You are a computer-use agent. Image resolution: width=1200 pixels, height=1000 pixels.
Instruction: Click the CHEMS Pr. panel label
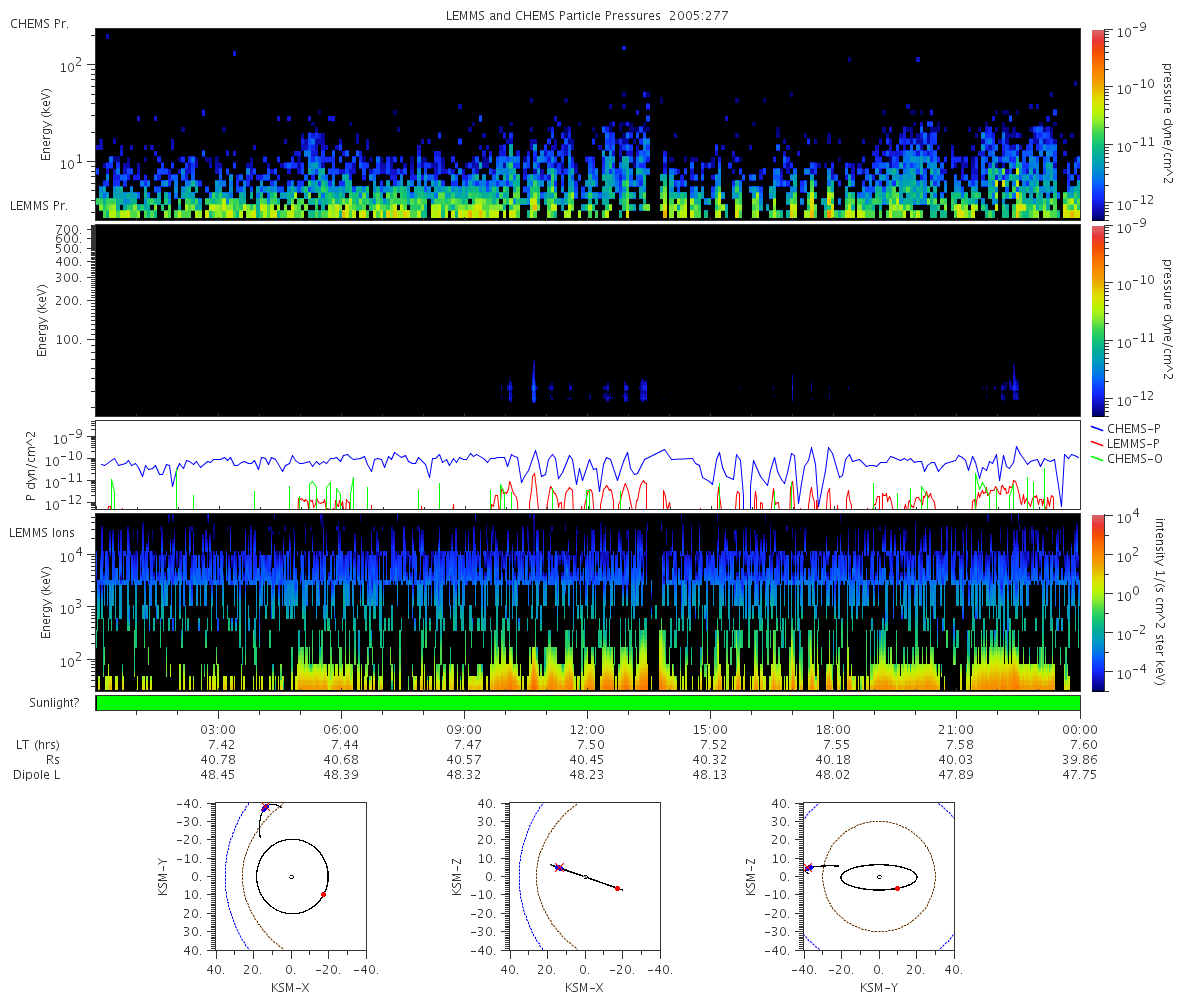point(39,23)
